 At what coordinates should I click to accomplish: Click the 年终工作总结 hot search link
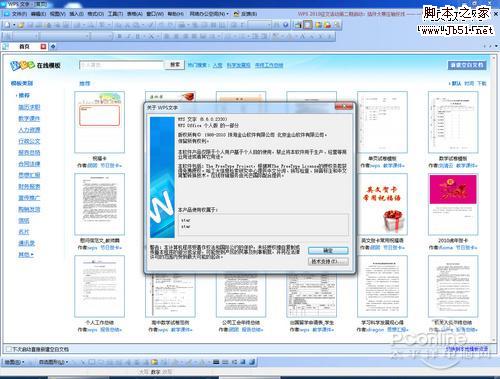point(269,65)
